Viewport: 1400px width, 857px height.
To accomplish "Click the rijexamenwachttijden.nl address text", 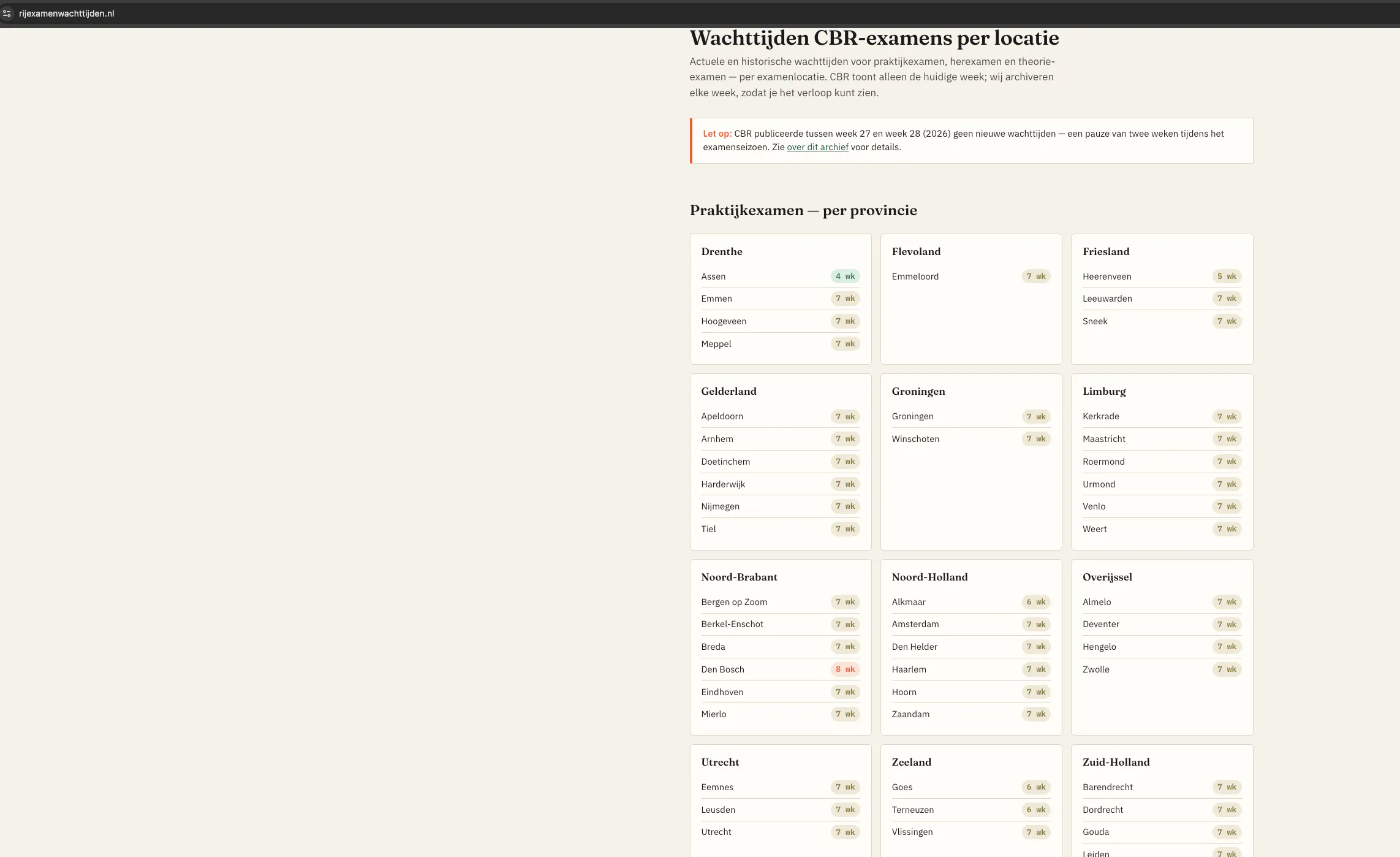I will pos(66,13).
